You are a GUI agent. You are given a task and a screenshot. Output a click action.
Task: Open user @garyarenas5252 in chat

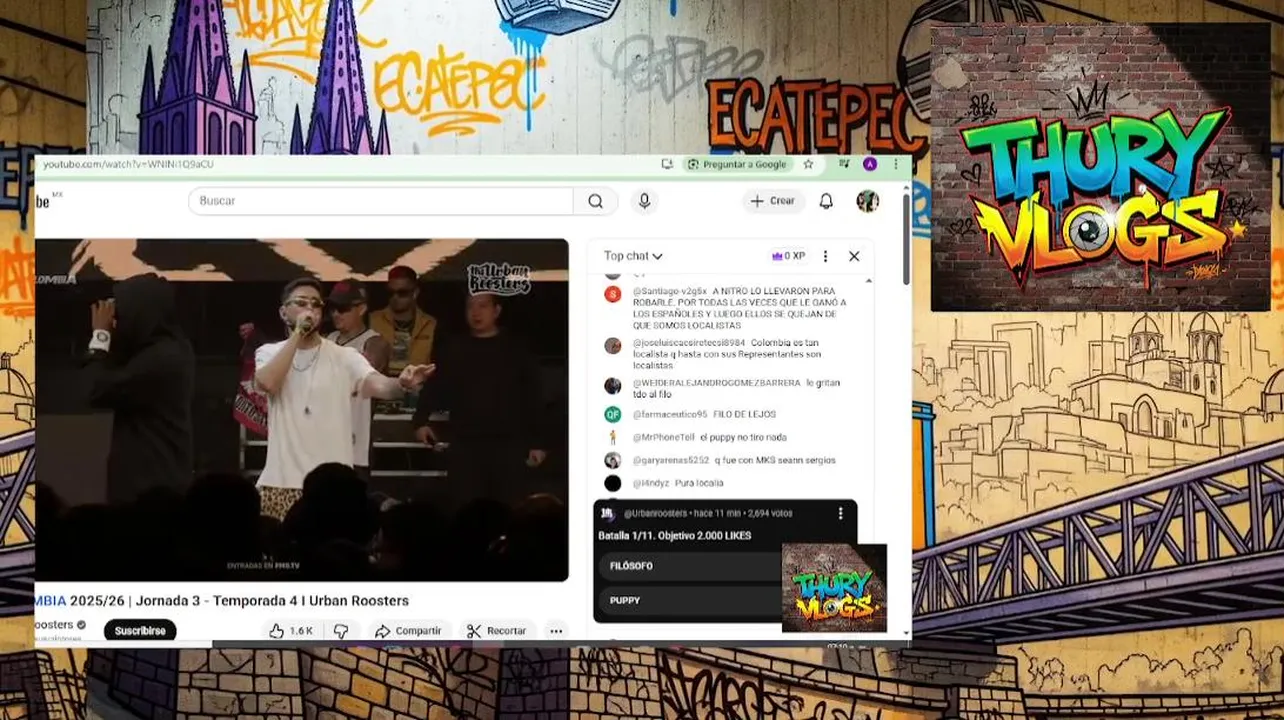[x=671, y=460]
